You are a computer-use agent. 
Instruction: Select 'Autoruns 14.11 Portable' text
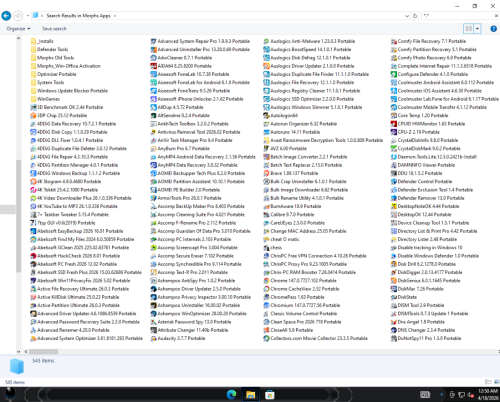tap(295, 132)
